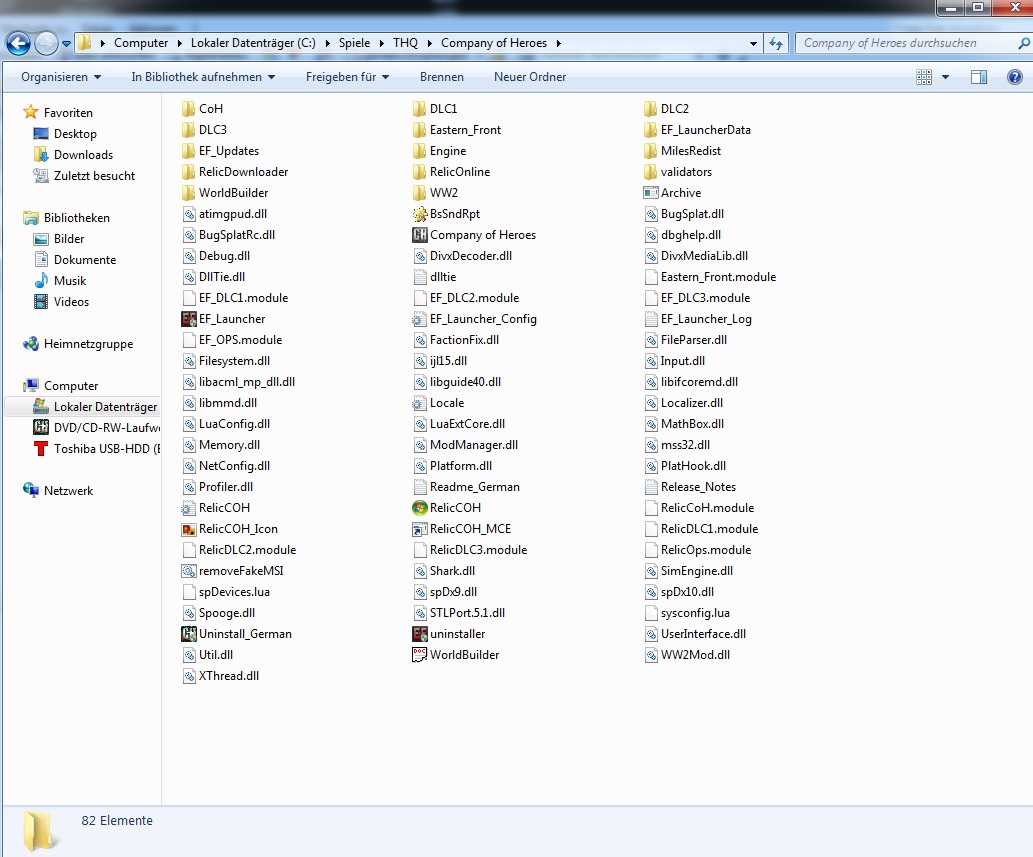
Task: Select the BsSndRpt gear icon
Action: pyautogui.click(x=420, y=213)
